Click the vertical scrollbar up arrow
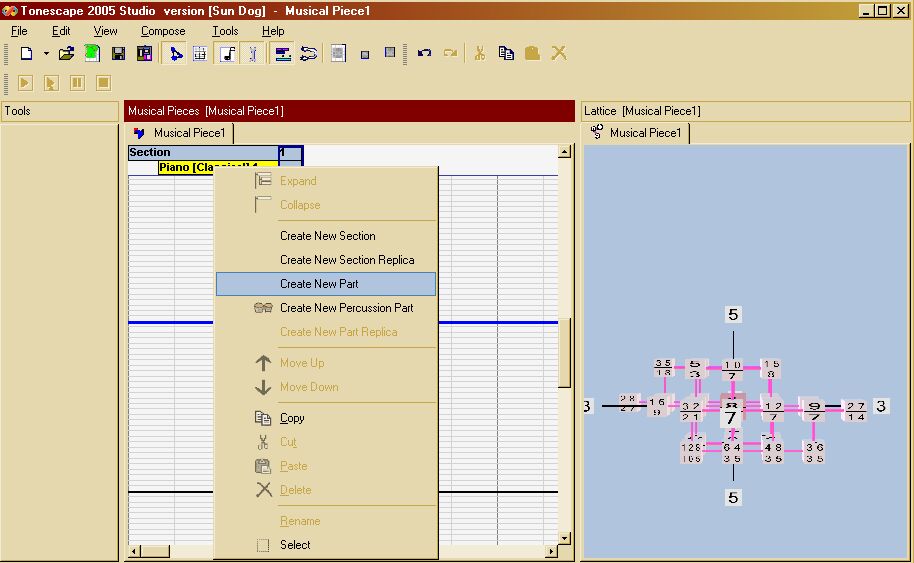This screenshot has height=563, width=914. click(x=564, y=152)
